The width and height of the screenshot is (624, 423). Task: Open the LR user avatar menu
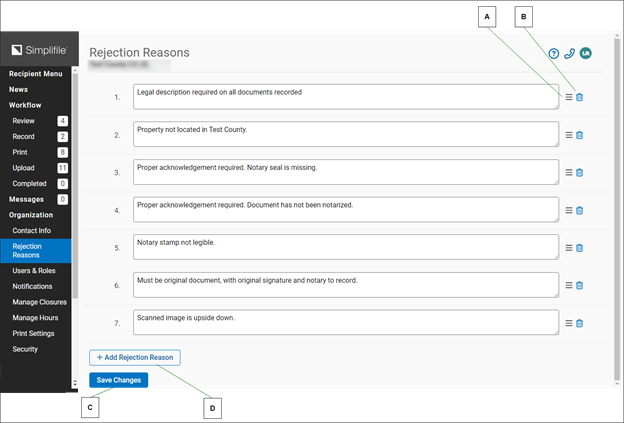click(585, 53)
